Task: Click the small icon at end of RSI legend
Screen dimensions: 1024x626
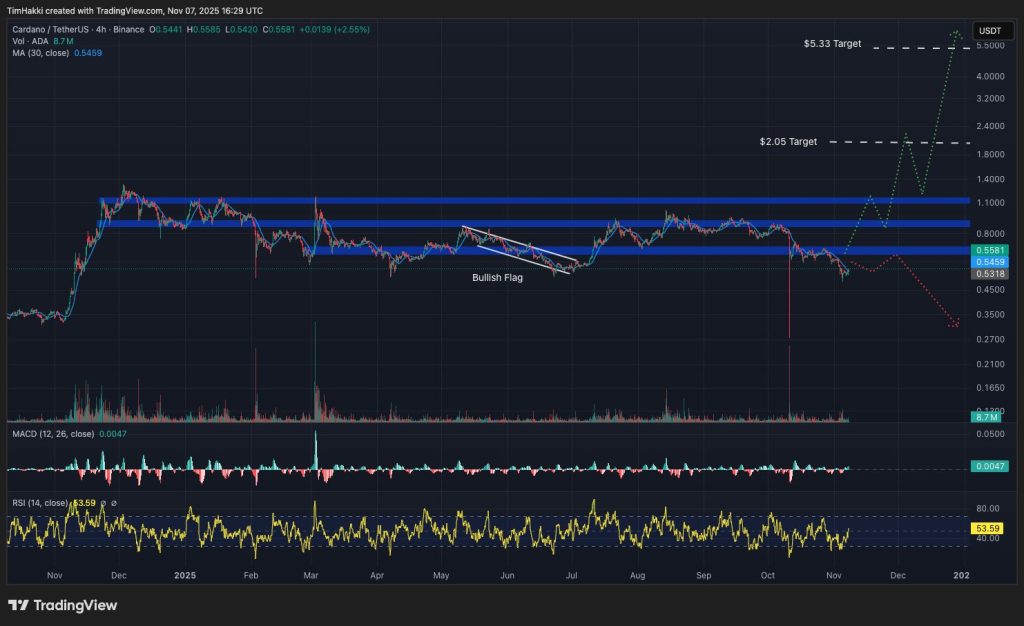Action: 113,503
